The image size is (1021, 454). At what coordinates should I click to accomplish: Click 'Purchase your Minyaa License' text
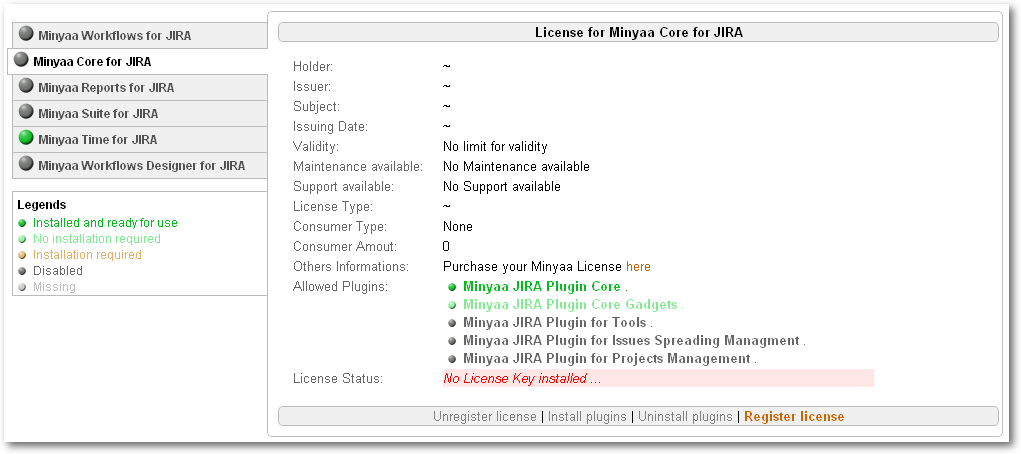(533, 266)
